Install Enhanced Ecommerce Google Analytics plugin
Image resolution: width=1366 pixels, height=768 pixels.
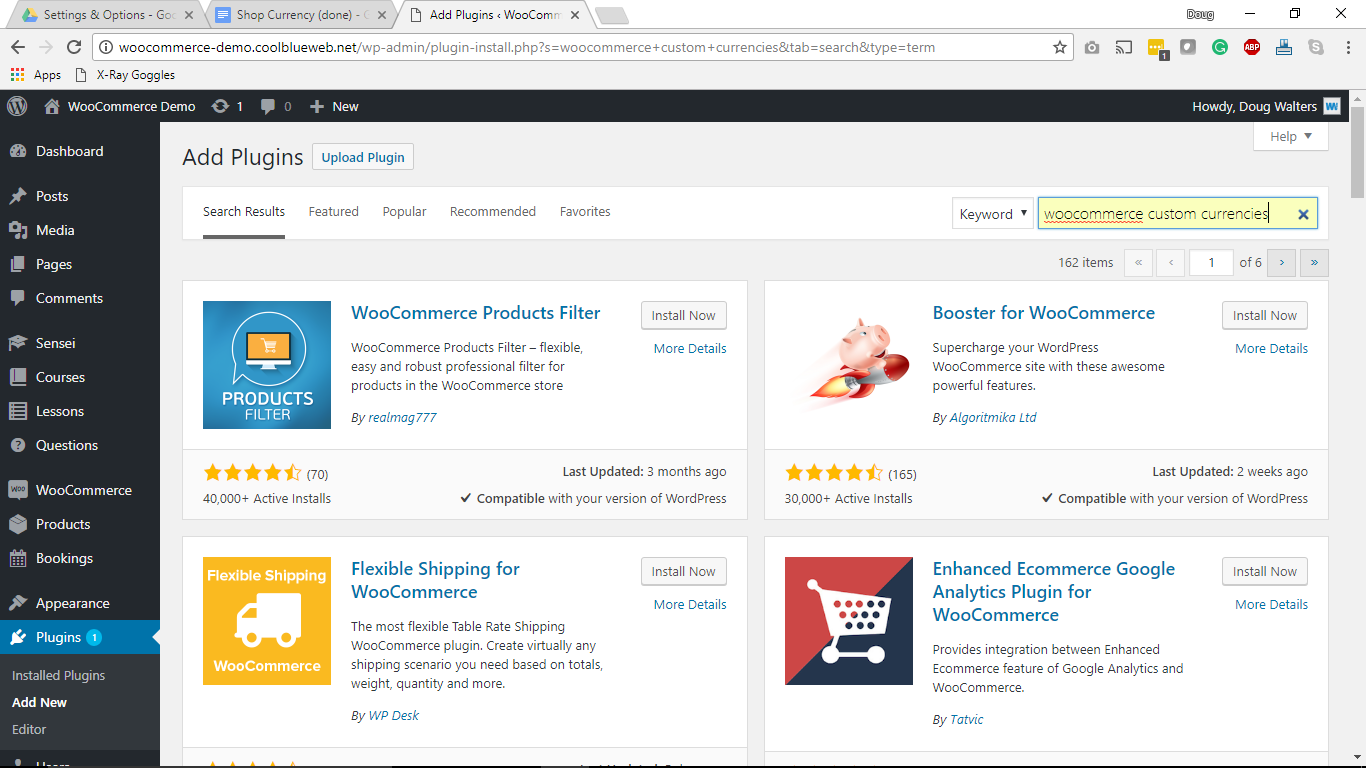(x=1265, y=571)
